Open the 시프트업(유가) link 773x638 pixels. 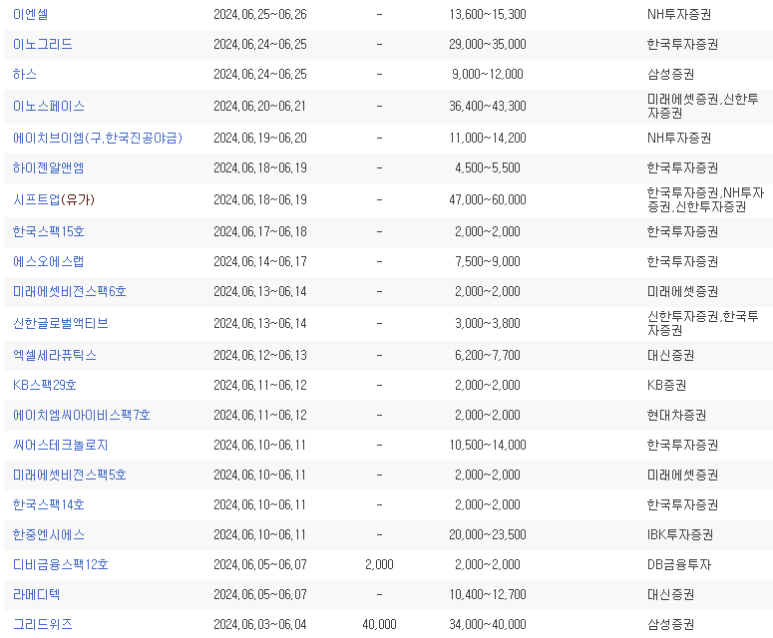point(54,200)
